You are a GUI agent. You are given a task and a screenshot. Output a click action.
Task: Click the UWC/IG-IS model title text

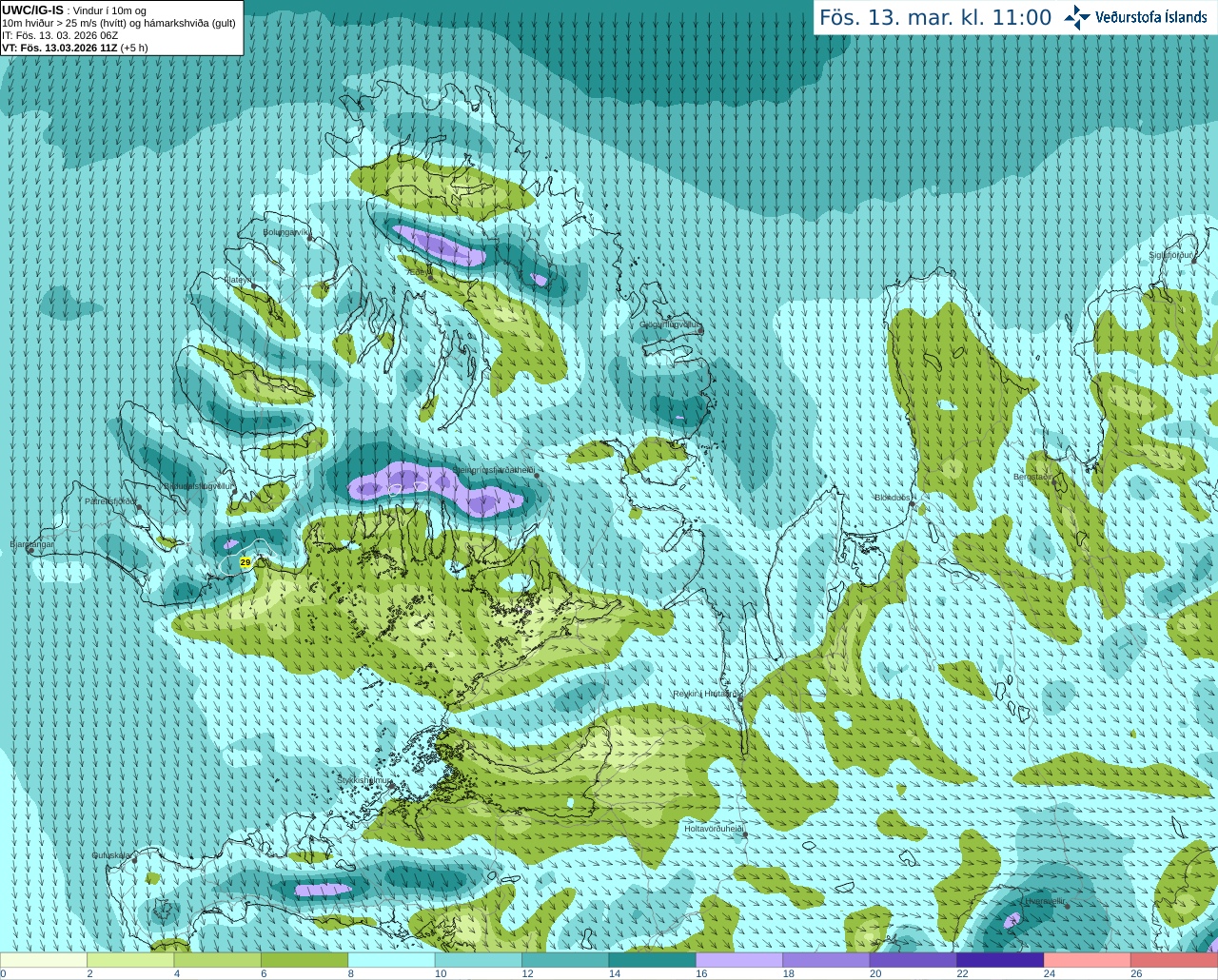coord(32,10)
